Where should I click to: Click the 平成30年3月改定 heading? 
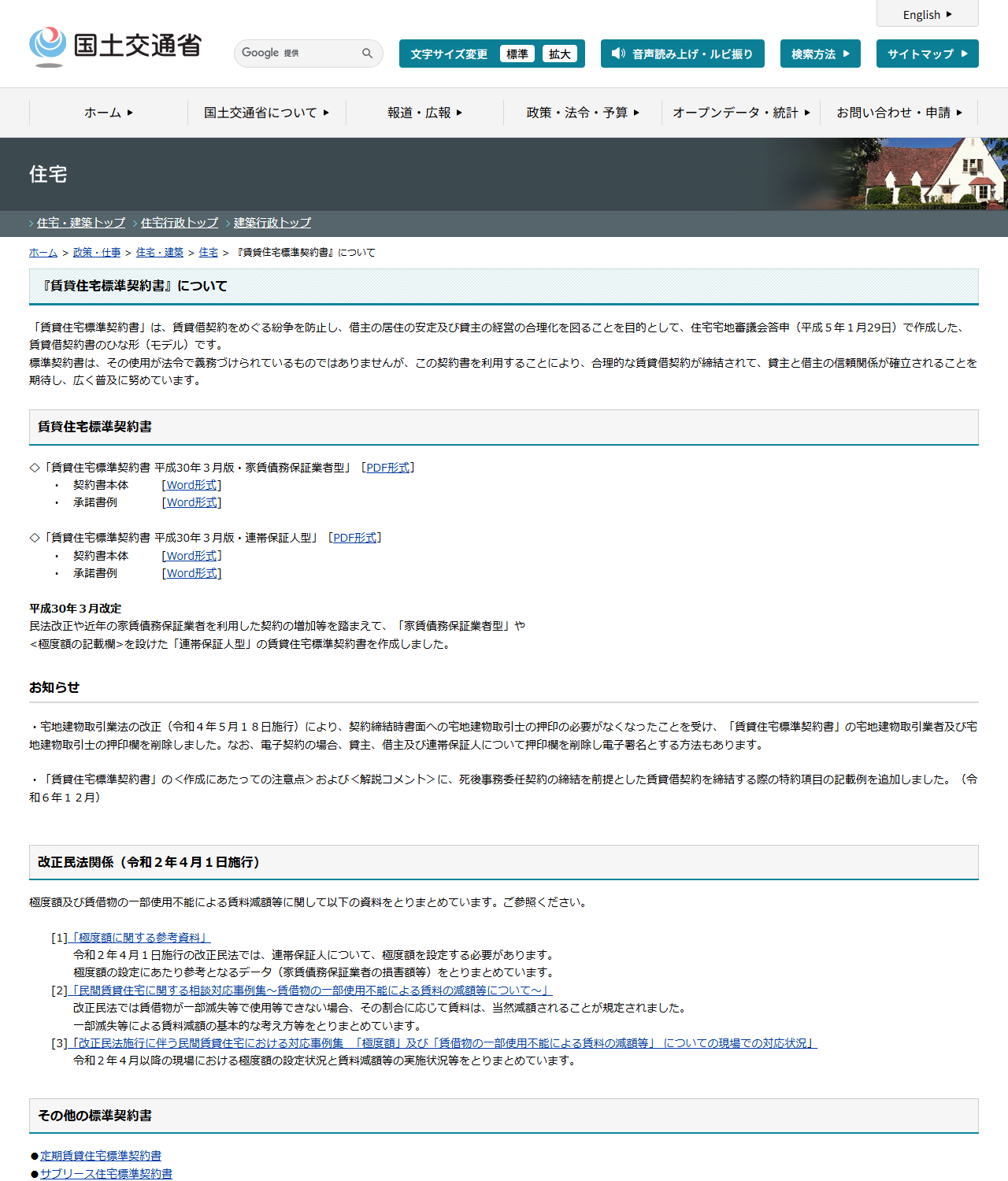click(x=76, y=609)
